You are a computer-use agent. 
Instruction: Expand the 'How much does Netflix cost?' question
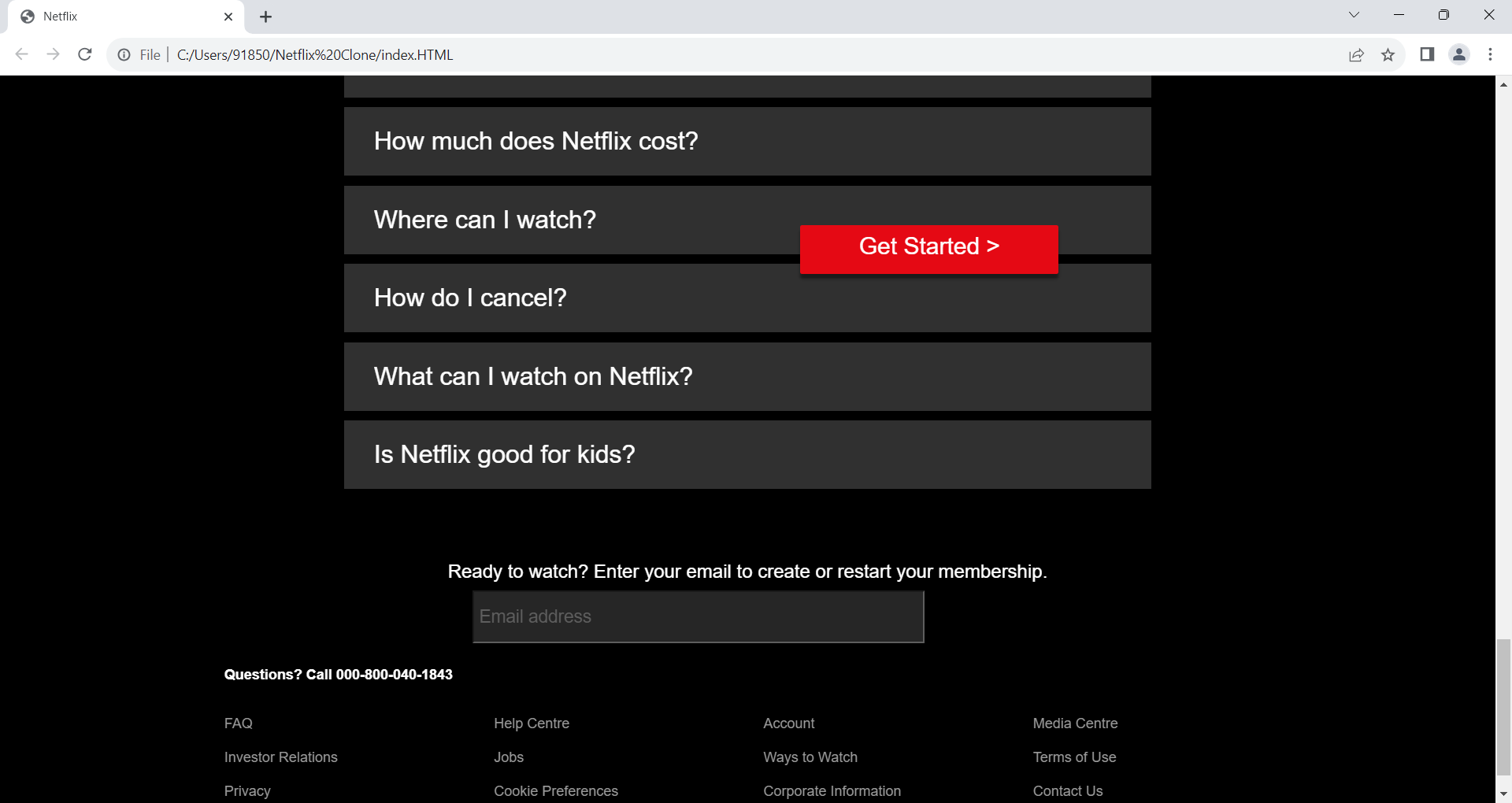point(747,141)
